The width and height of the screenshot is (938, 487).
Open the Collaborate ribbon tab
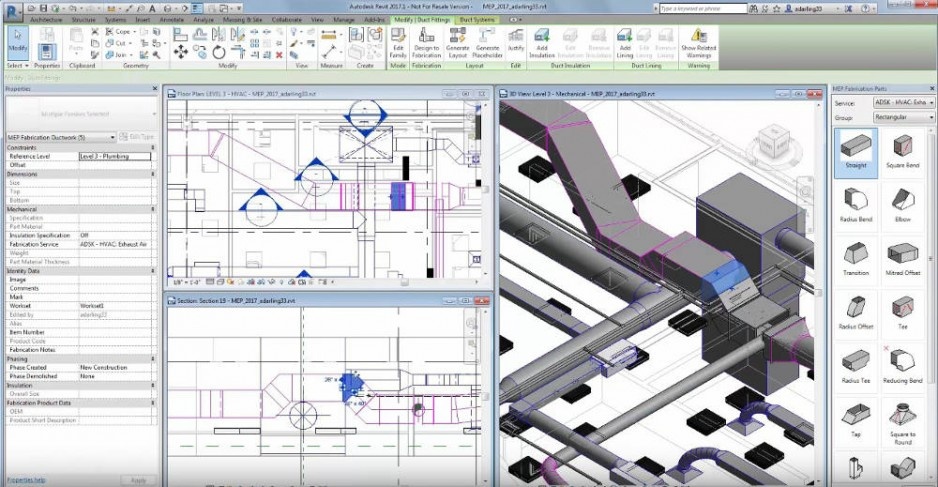click(x=287, y=20)
